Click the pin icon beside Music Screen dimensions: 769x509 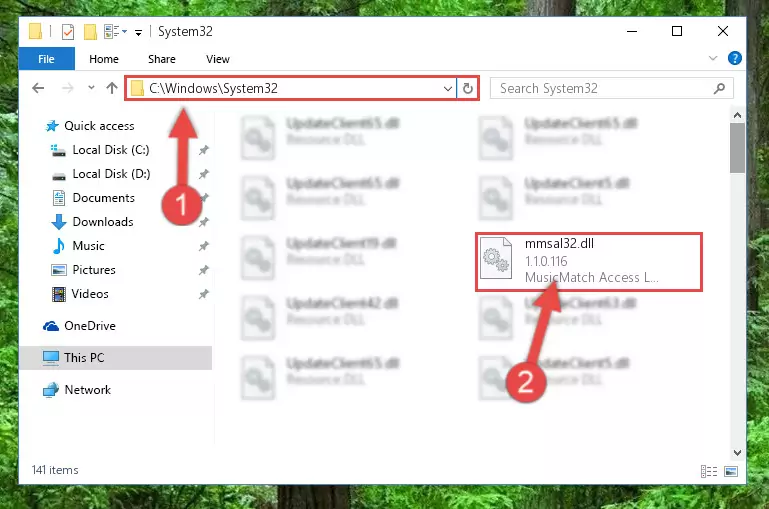coord(204,246)
